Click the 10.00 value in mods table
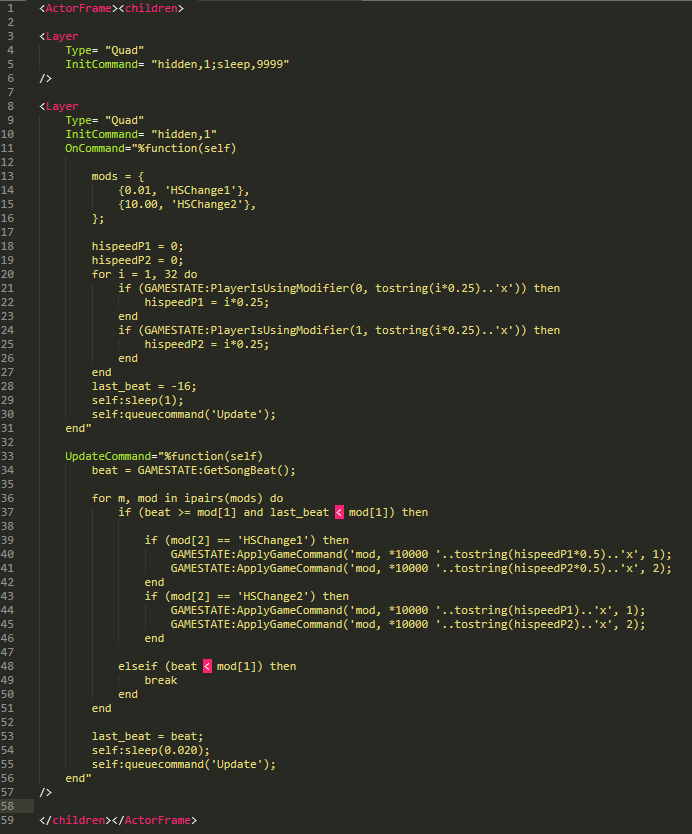Screen dimensions: 692x834 [141, 204]
